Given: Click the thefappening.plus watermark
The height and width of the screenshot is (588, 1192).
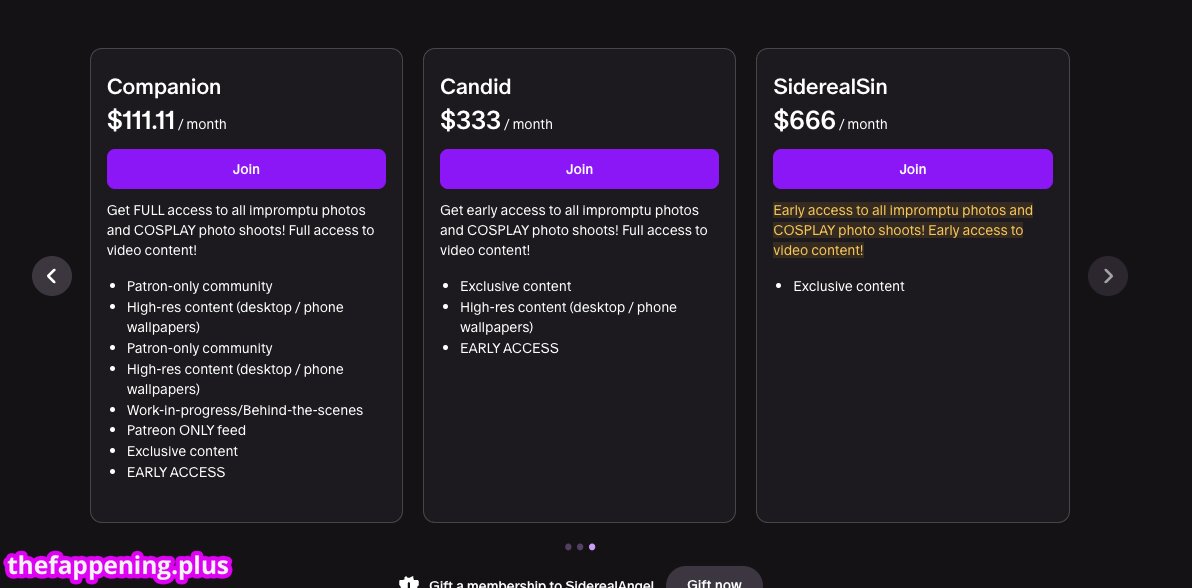Looking at the screenshot, I should pyautogui.click(x=118, y=567).
